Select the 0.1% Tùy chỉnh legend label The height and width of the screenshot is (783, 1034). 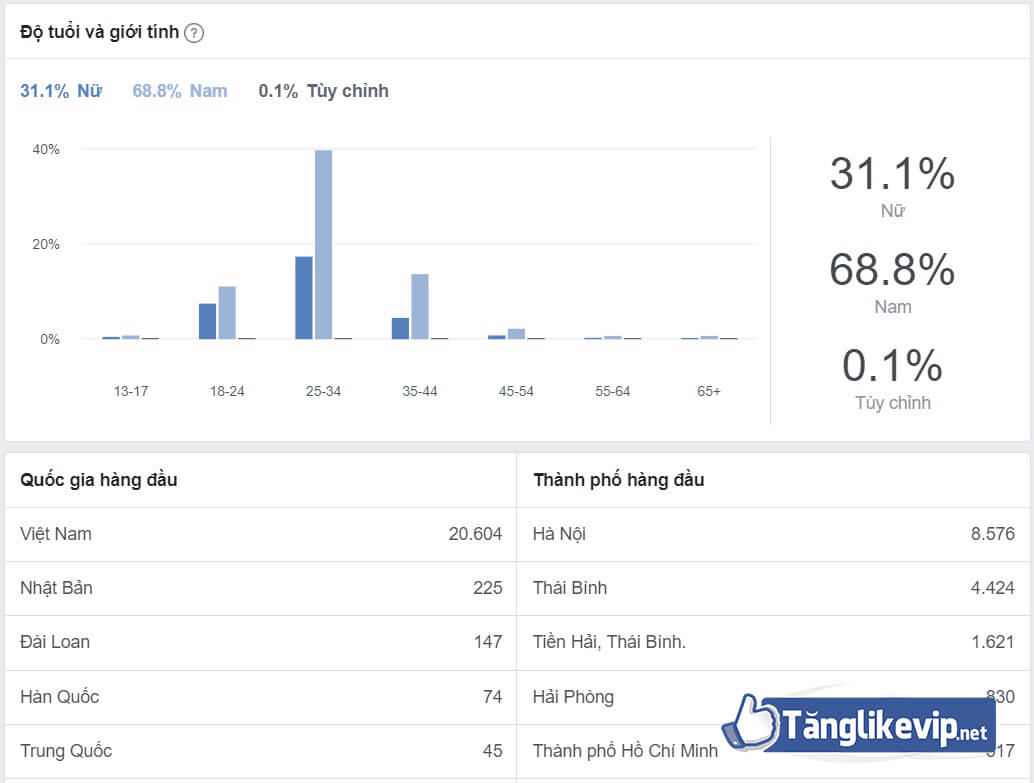click(x=323, y=91)
